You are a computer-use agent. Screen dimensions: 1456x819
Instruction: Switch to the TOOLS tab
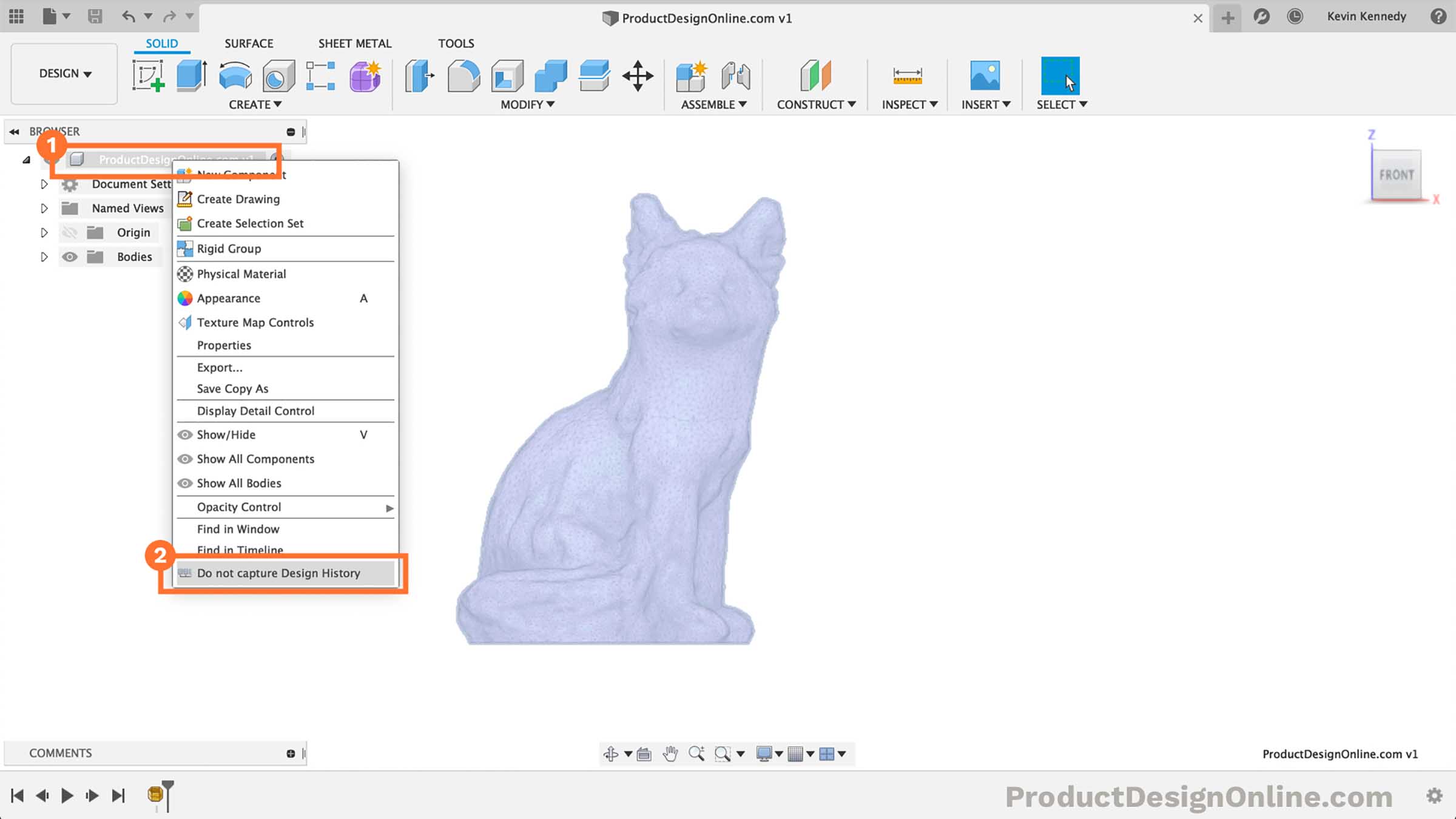tap(456, 44)
